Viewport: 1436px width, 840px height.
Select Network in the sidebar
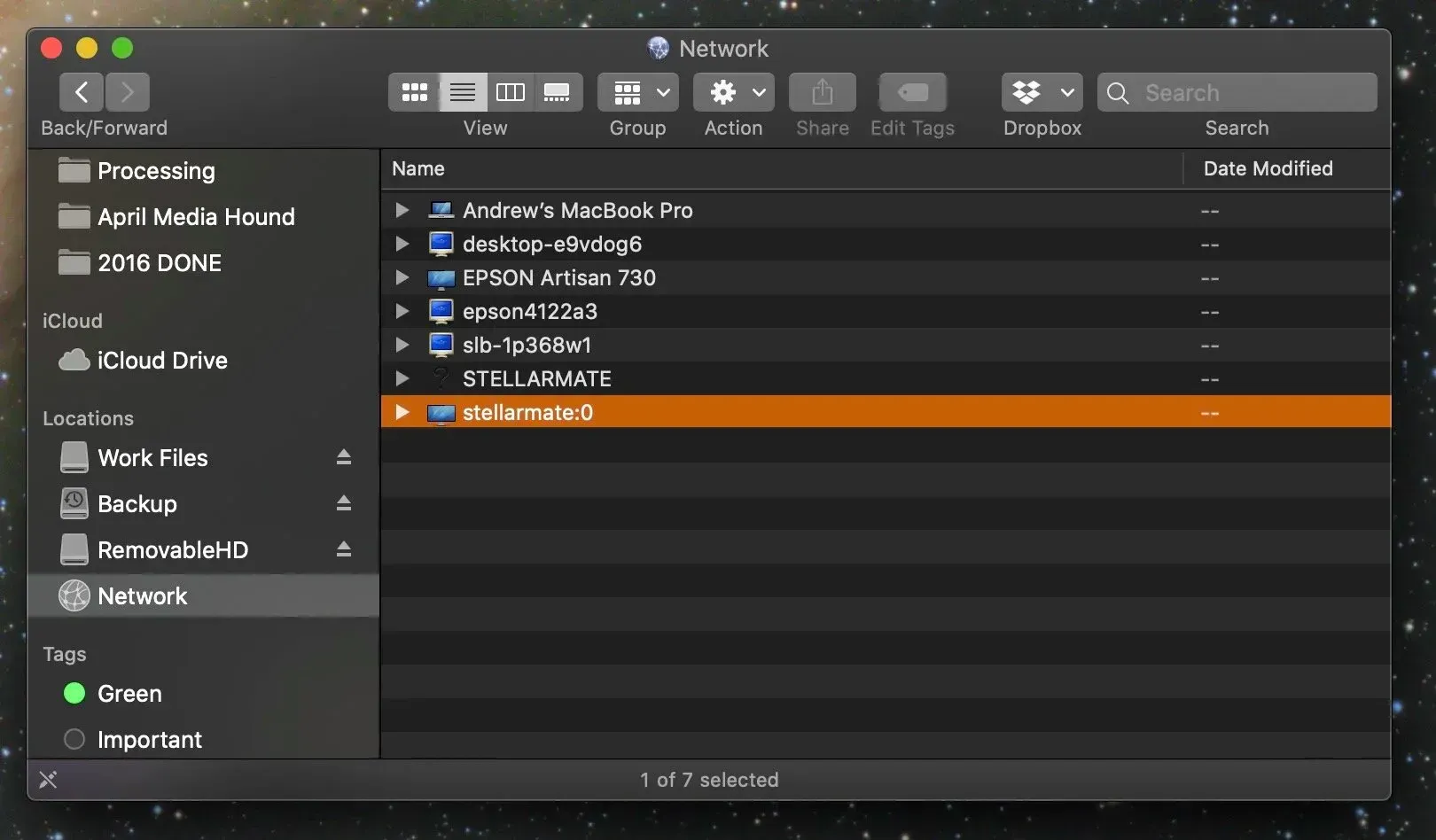(142, 595)
